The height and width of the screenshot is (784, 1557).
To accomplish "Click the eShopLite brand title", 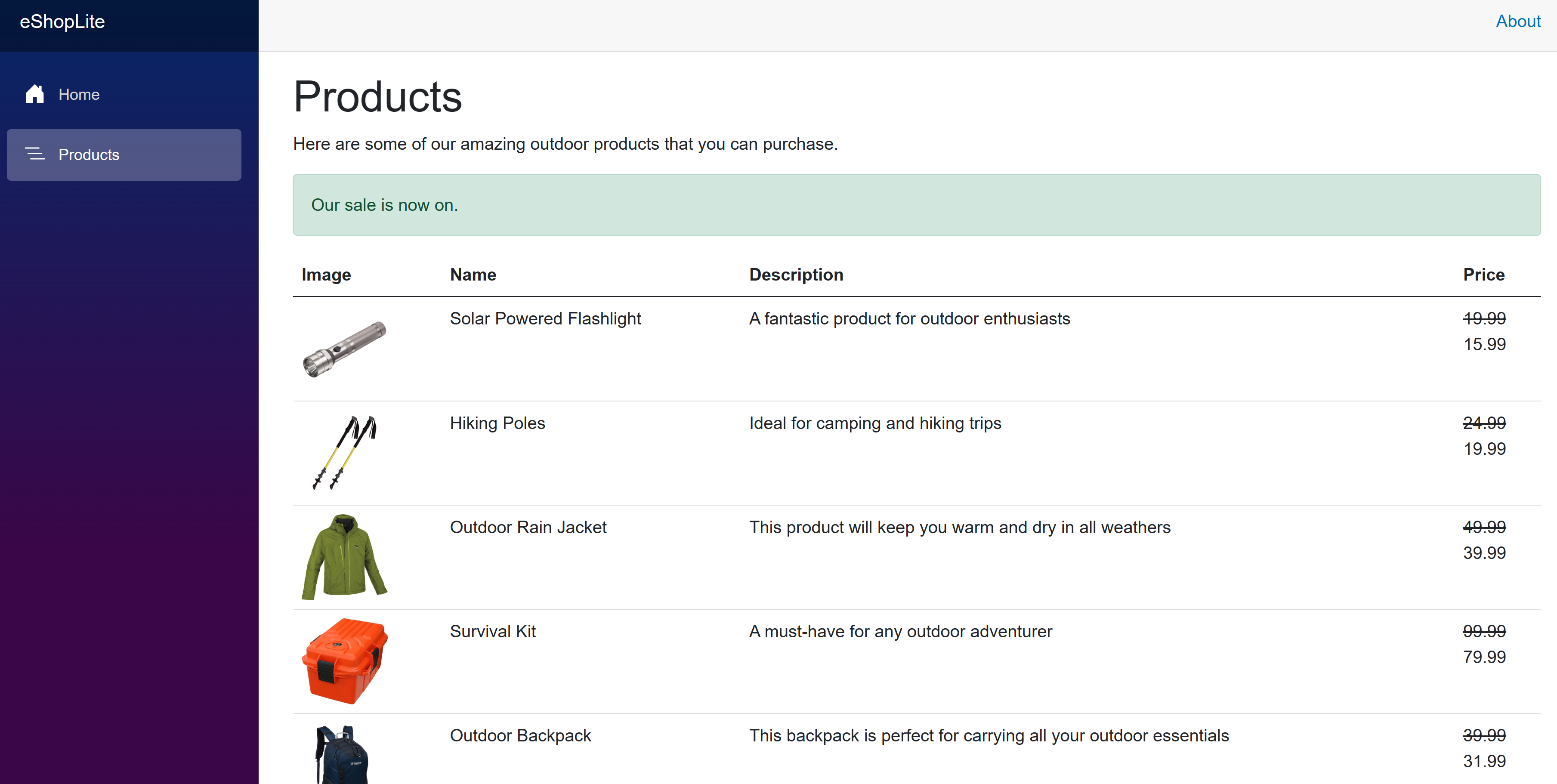I will coord(62,22).
